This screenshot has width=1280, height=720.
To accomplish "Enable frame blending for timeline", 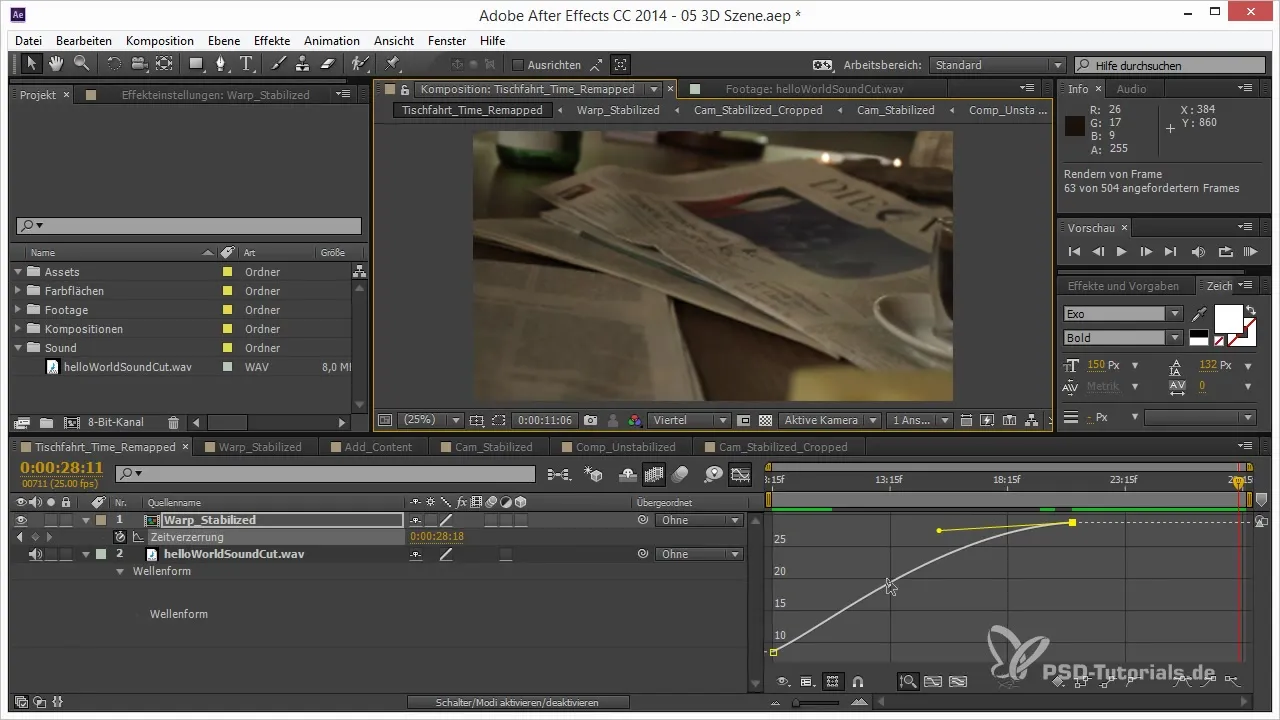I will tap(655, 474).
